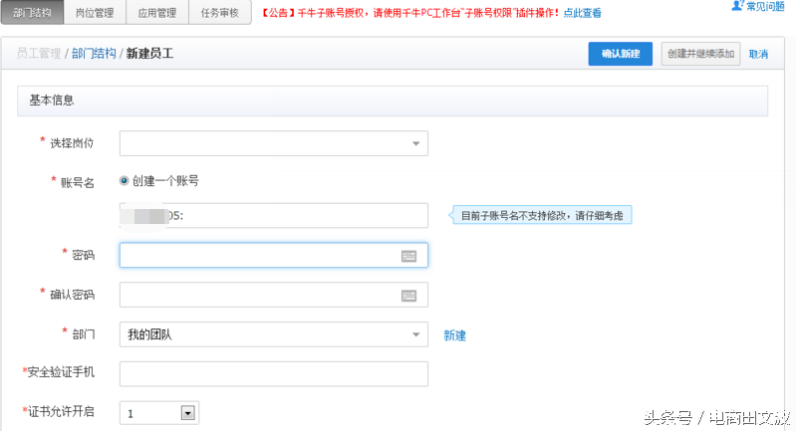Screen dimensions: 800x432
Task: Click the virtual keyboard icon in 密码 field
Action: [408, 256]
